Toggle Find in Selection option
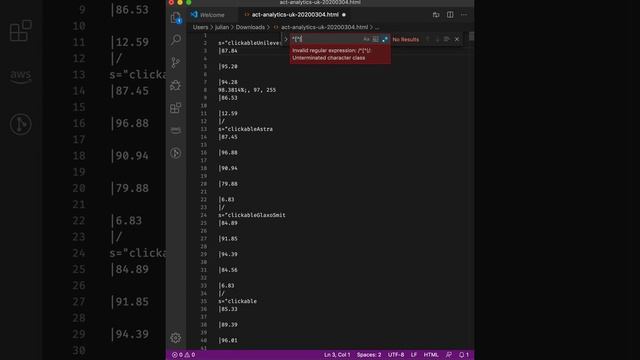Screen dimensions: 640x360 coord(447,39)
